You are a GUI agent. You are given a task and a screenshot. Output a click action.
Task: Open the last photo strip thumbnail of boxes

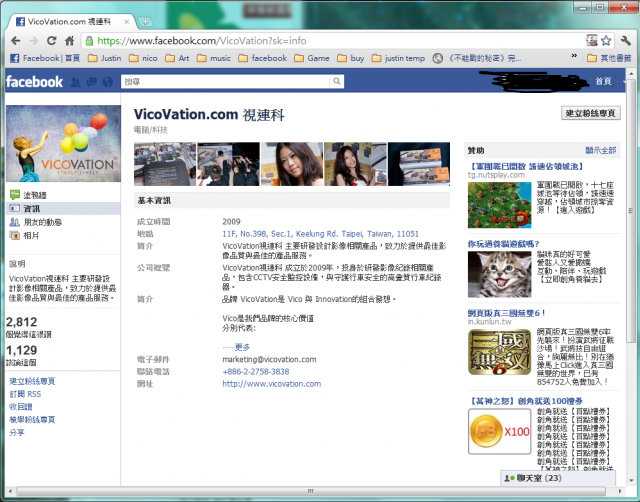[419, 164]
